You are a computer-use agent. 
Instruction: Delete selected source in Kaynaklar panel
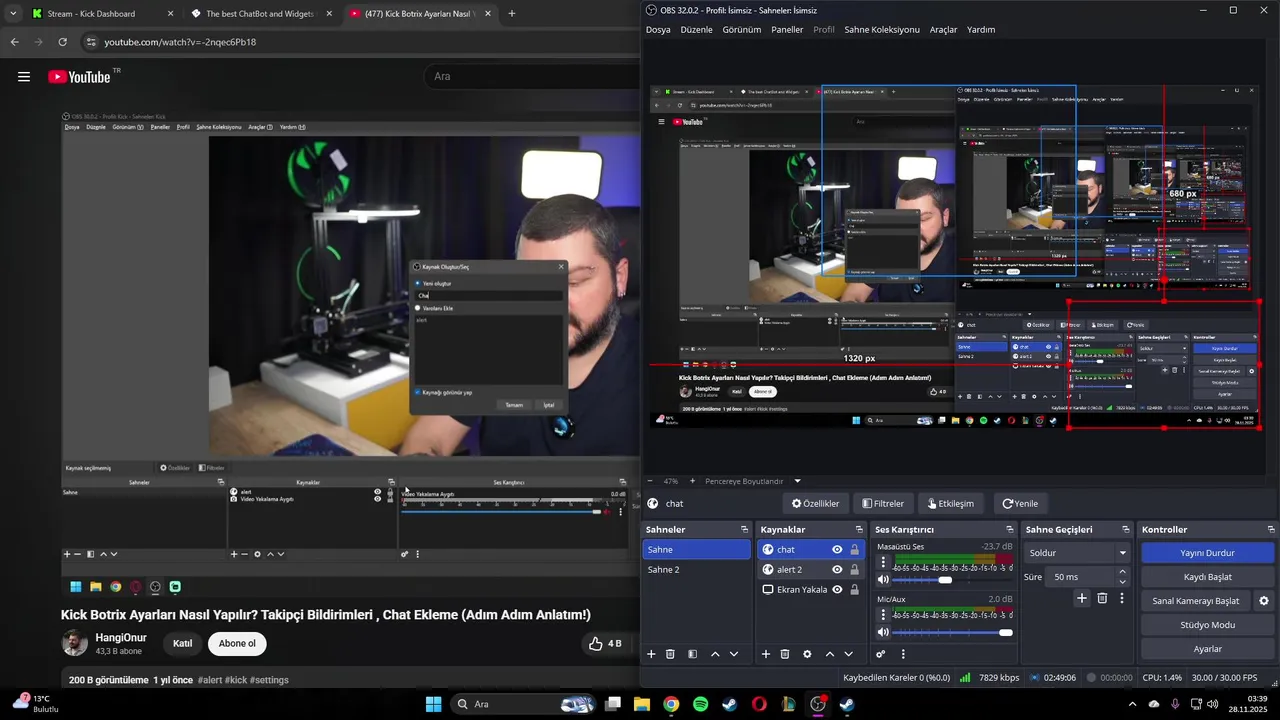785,654
